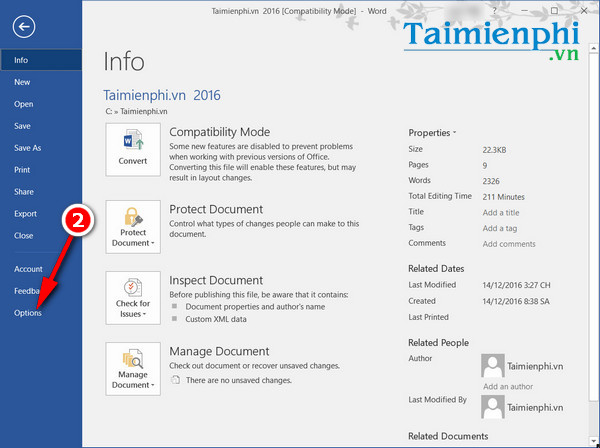The image size is (600, 448).
Task: Click the scrollbar down arrow
Action: [593, 441]
